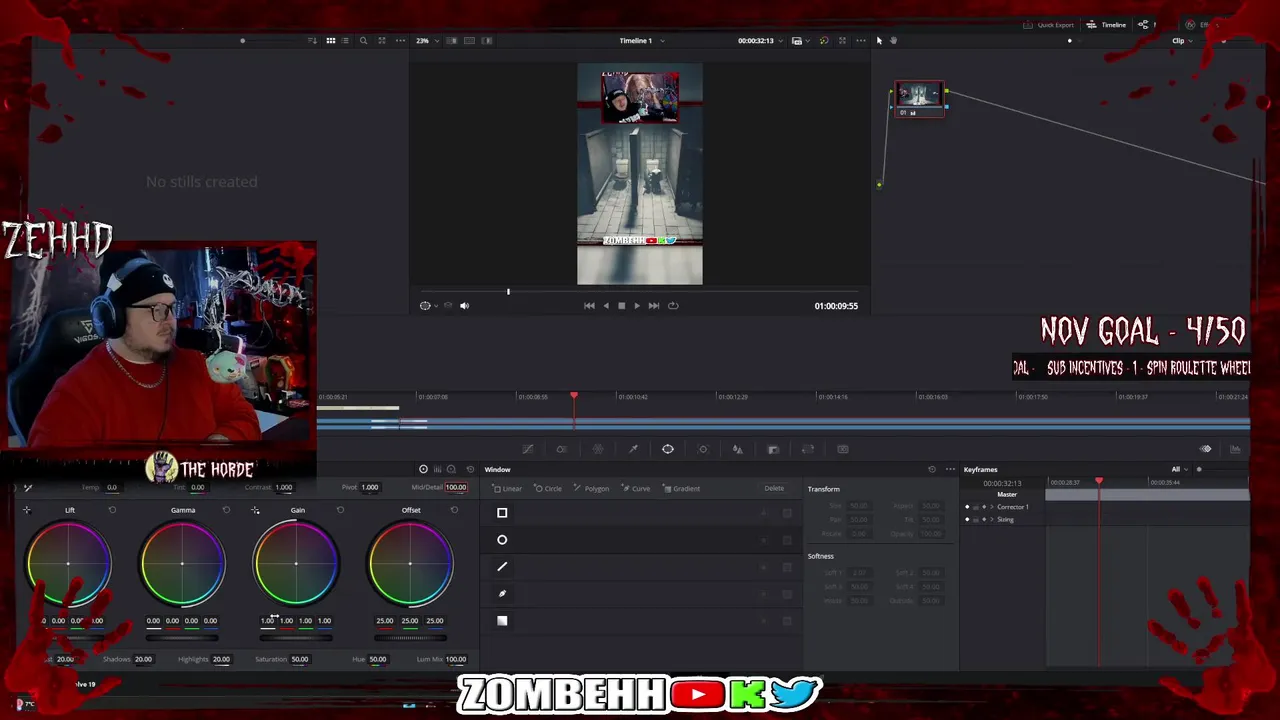The height and width of the screenshot is (720, 1280).
Task: Click the Delete window button
Action: click(774, 488)
